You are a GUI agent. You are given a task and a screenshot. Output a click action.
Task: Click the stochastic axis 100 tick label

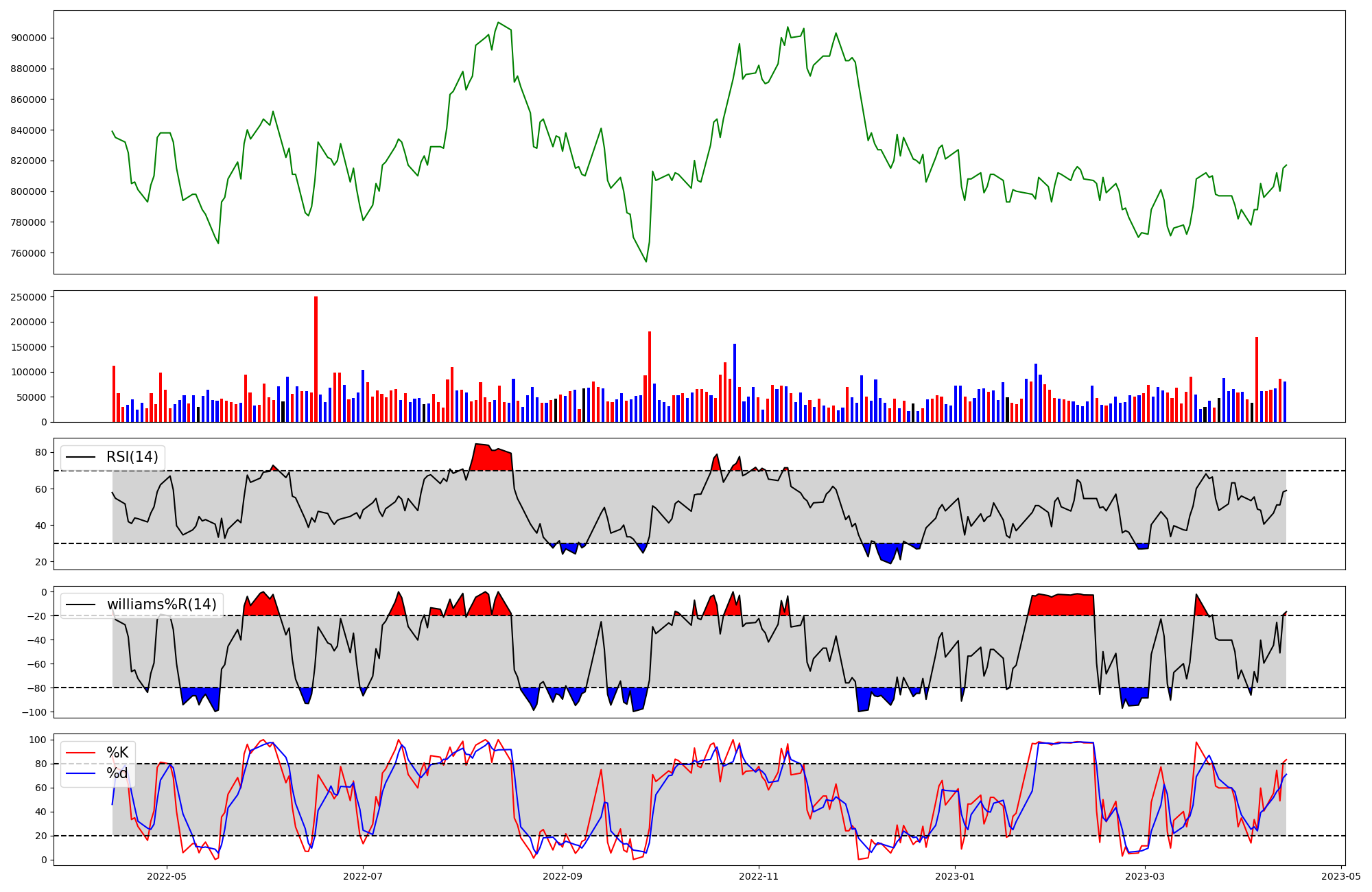point(38,740)
